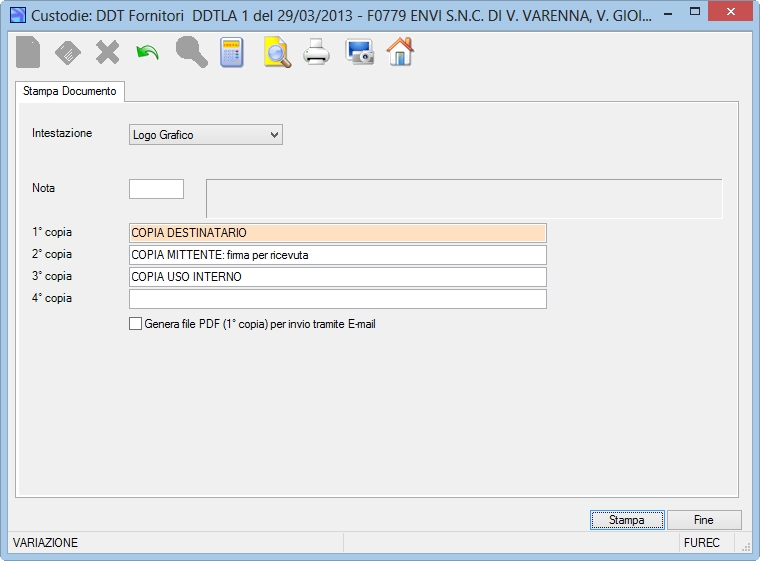
Task: Open the Intestazione Logo Grafico dropdown
Action: (206, 135)
